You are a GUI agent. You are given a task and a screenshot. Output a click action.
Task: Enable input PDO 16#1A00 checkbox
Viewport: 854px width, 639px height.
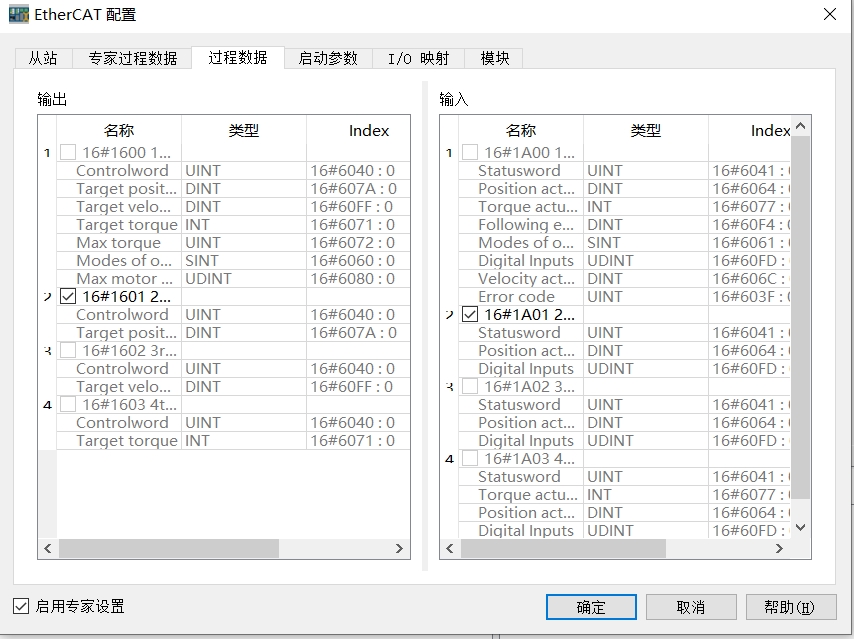pyautogui.click(x=470, y=152)
